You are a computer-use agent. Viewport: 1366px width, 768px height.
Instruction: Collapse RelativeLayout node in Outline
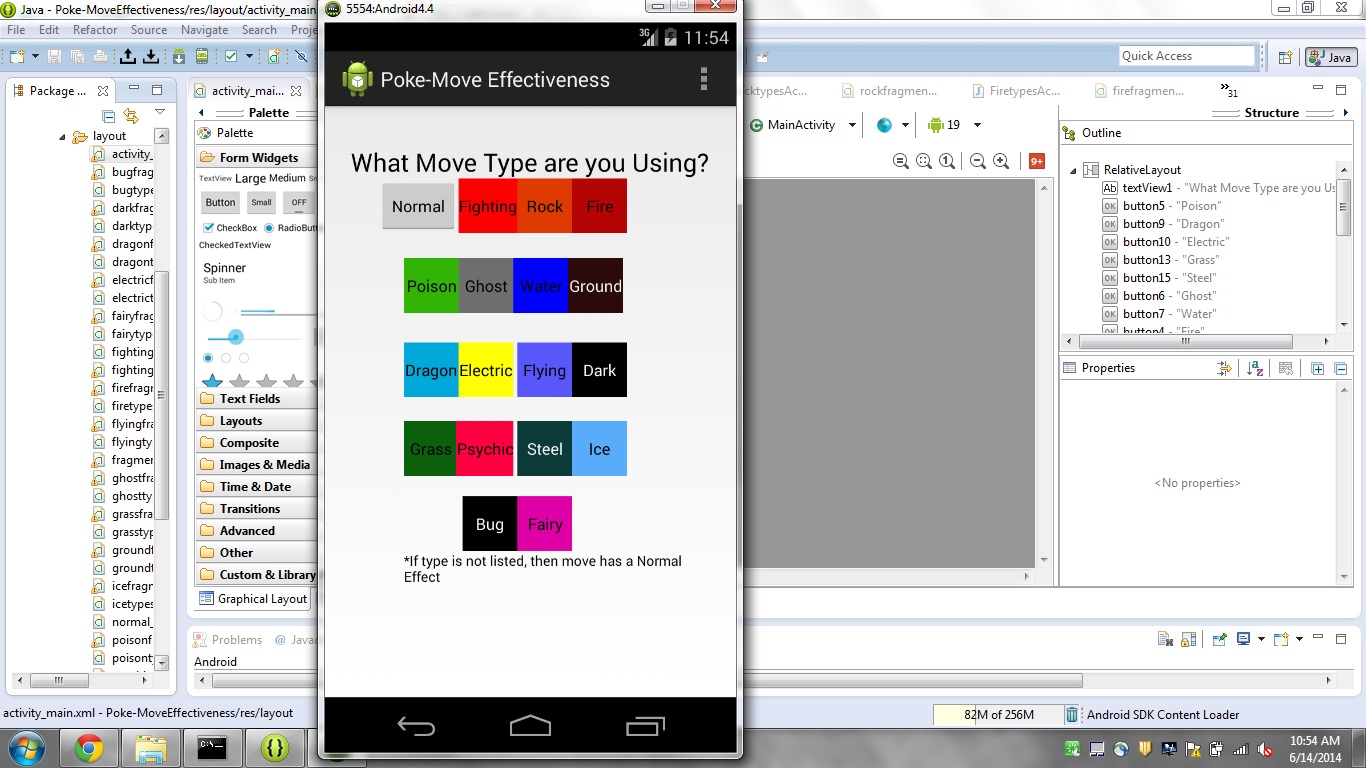[x=1073, y=171]
